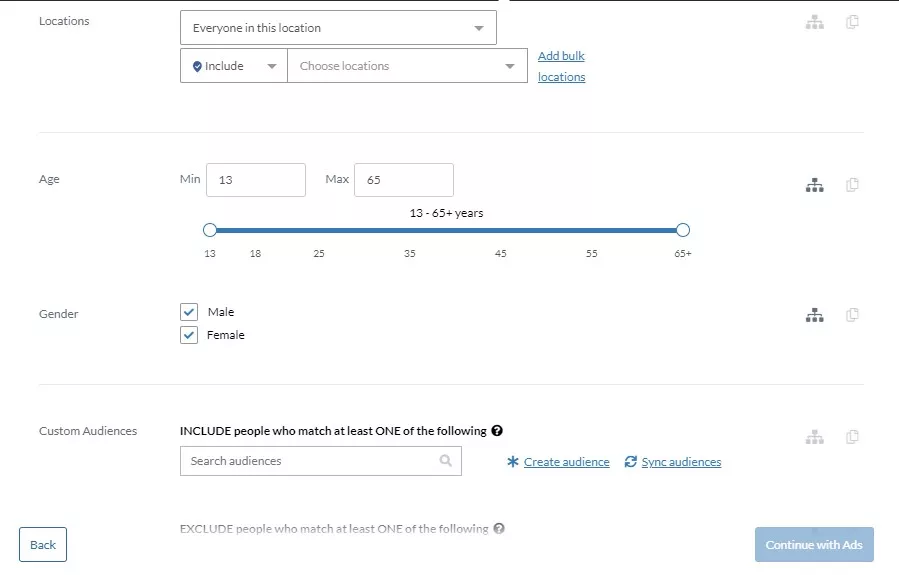Click the copy icon in Age row
This screenshot has width=899, height=575.
pos(852,185)
